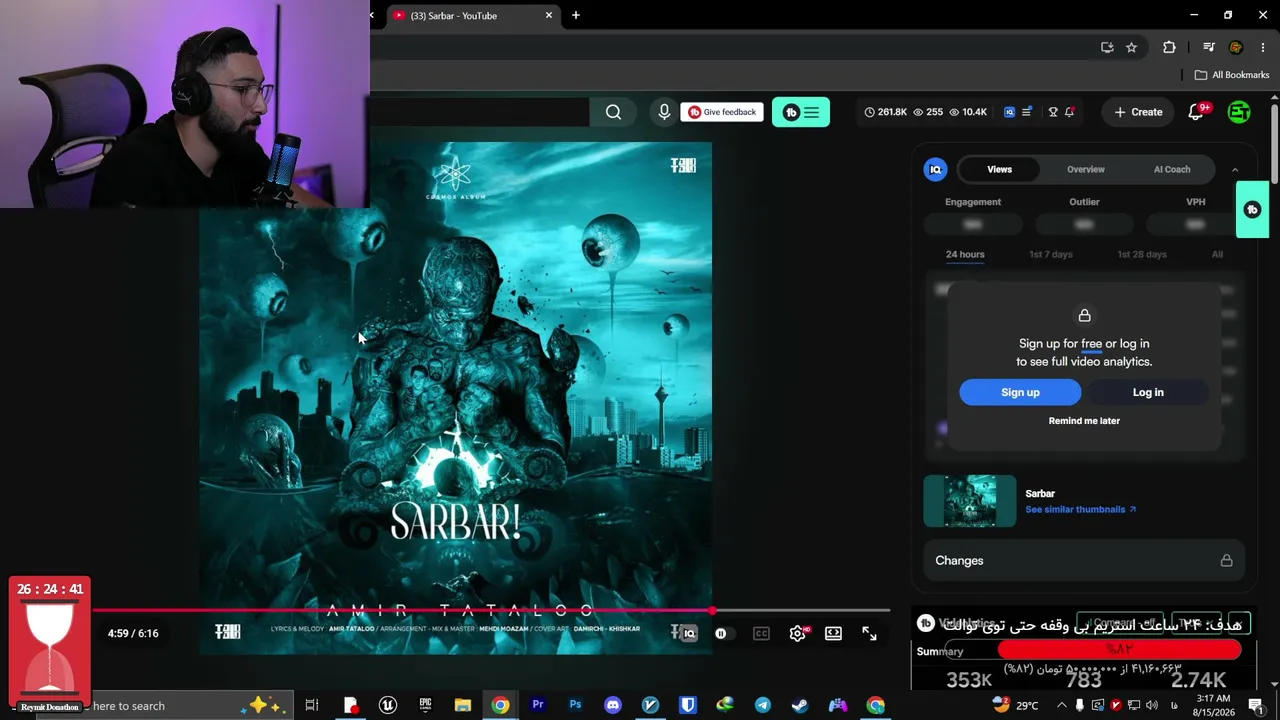The width and height of the screenshot is (1280, 720).
Task: Open See similar thumbnails link
Action: tap(1080, 510)
